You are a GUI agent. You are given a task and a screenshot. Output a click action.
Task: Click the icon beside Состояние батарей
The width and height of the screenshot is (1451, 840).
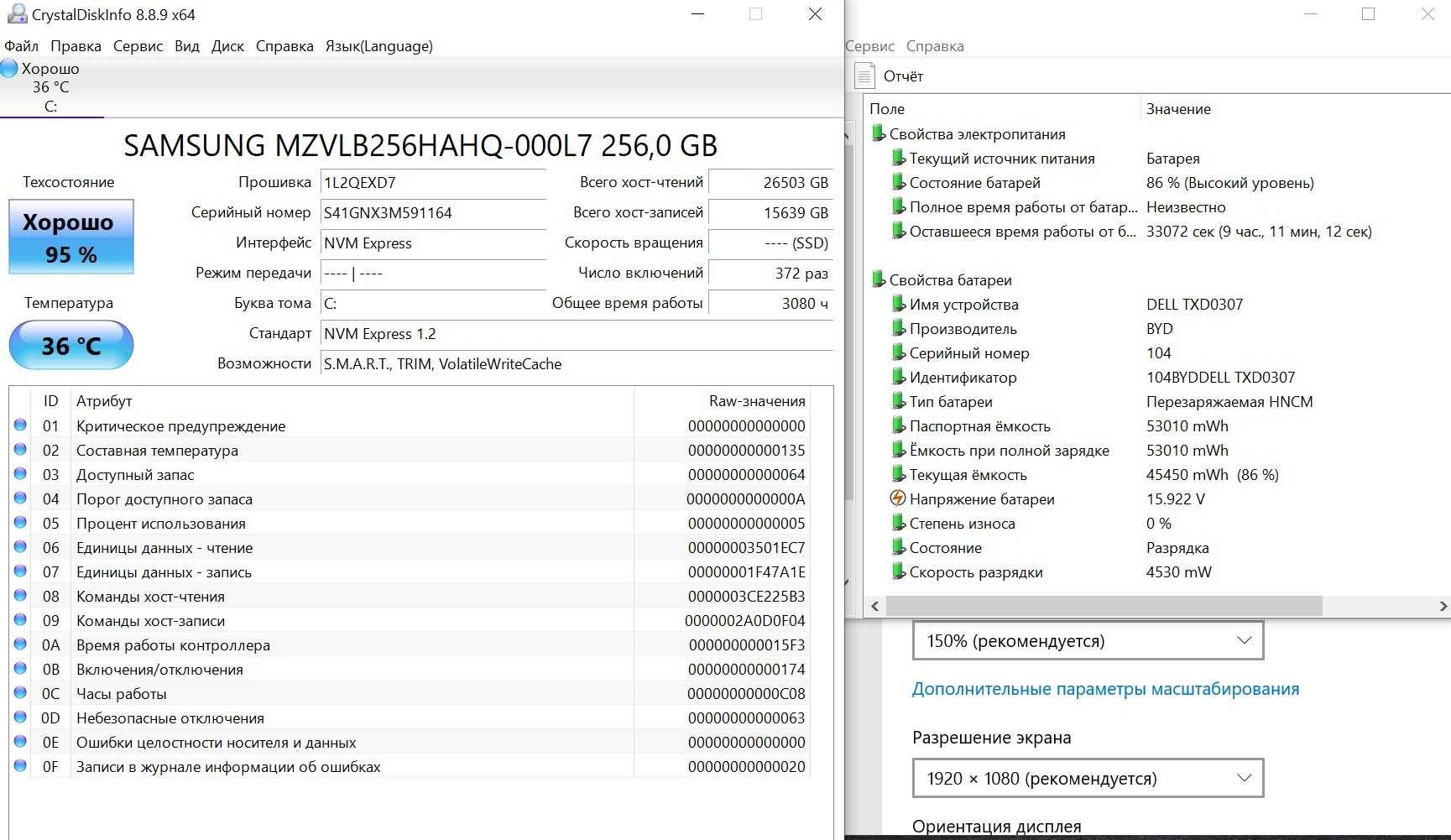(898, 182)
